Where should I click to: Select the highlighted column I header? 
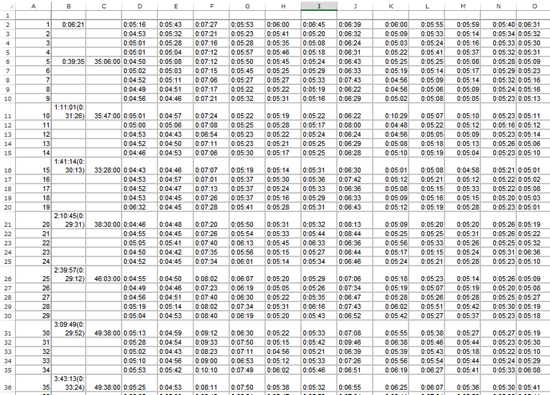(x=319, y=6)
